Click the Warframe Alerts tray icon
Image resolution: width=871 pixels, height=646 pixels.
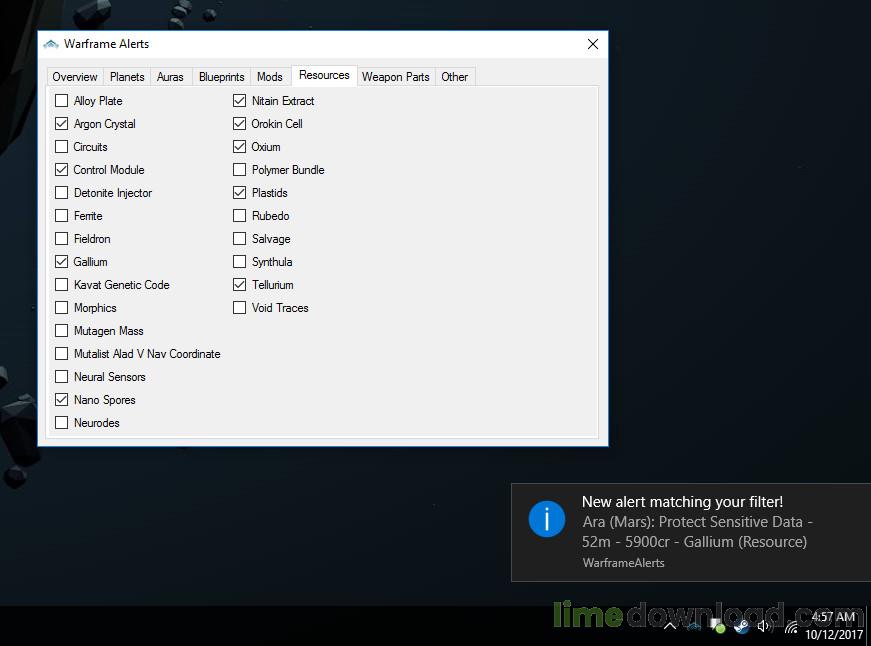click(693, 627)
